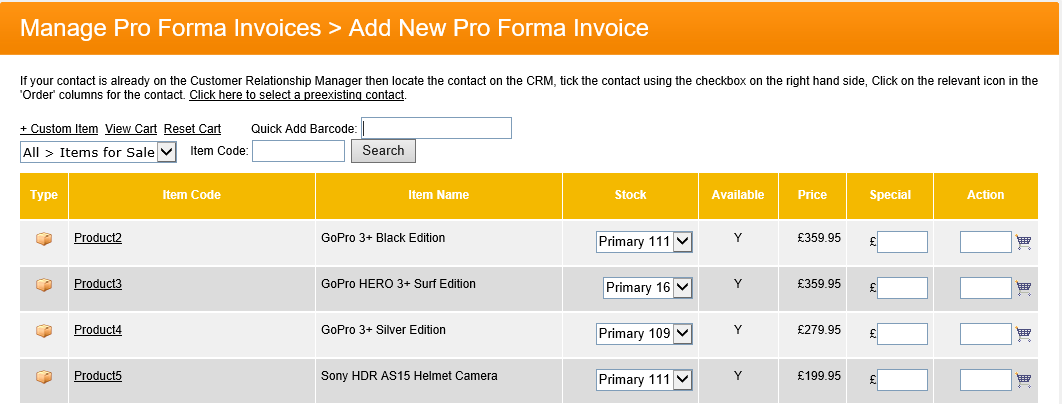Click the box type icon for Product2
The image size is (1062, 404).
[x=44, y=239]
